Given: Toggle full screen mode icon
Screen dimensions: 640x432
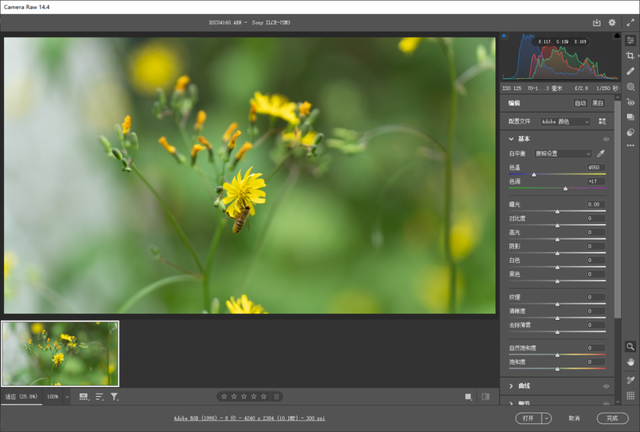Looking at the screenshot, I should (x=631, y=21).
